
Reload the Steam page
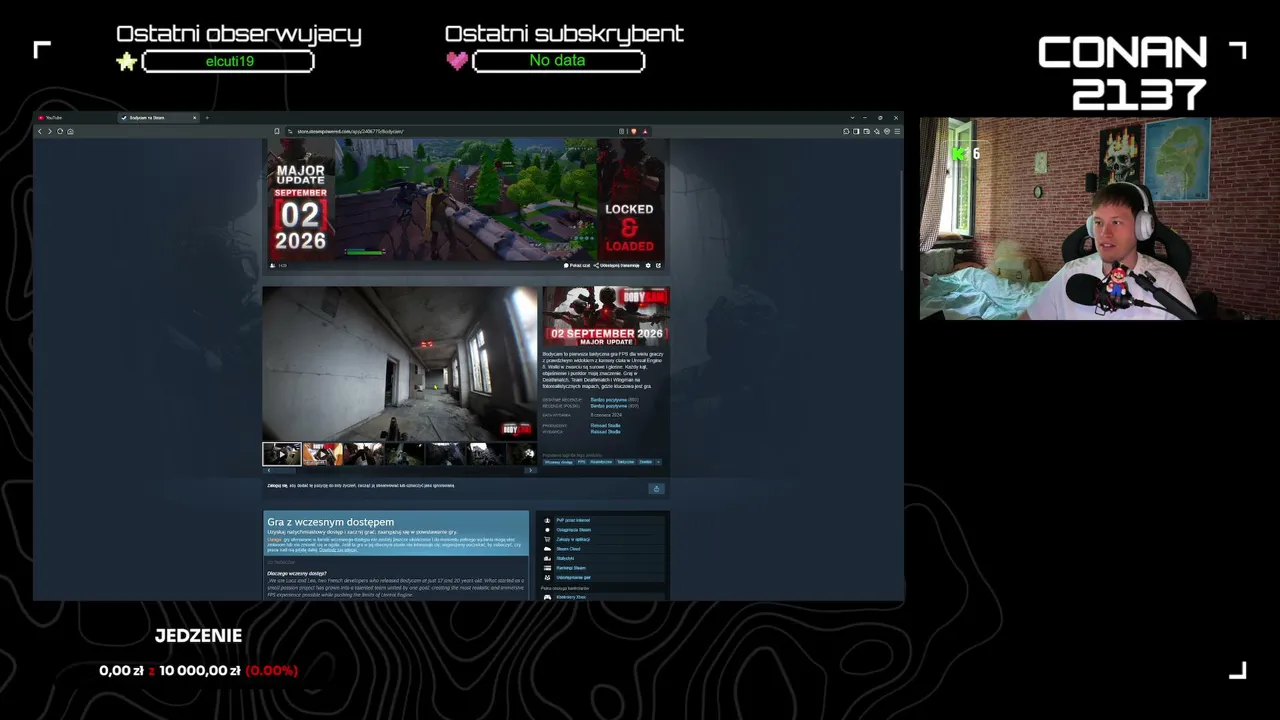[x=60, y=131]
